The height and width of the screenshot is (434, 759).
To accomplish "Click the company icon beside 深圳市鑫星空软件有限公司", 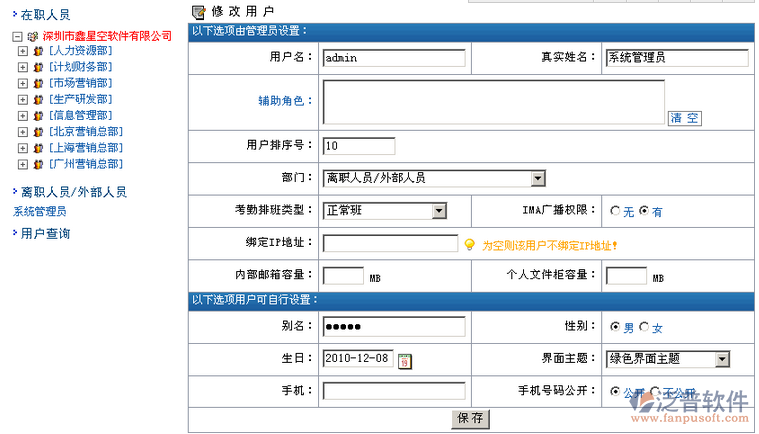I will point(33,36).
